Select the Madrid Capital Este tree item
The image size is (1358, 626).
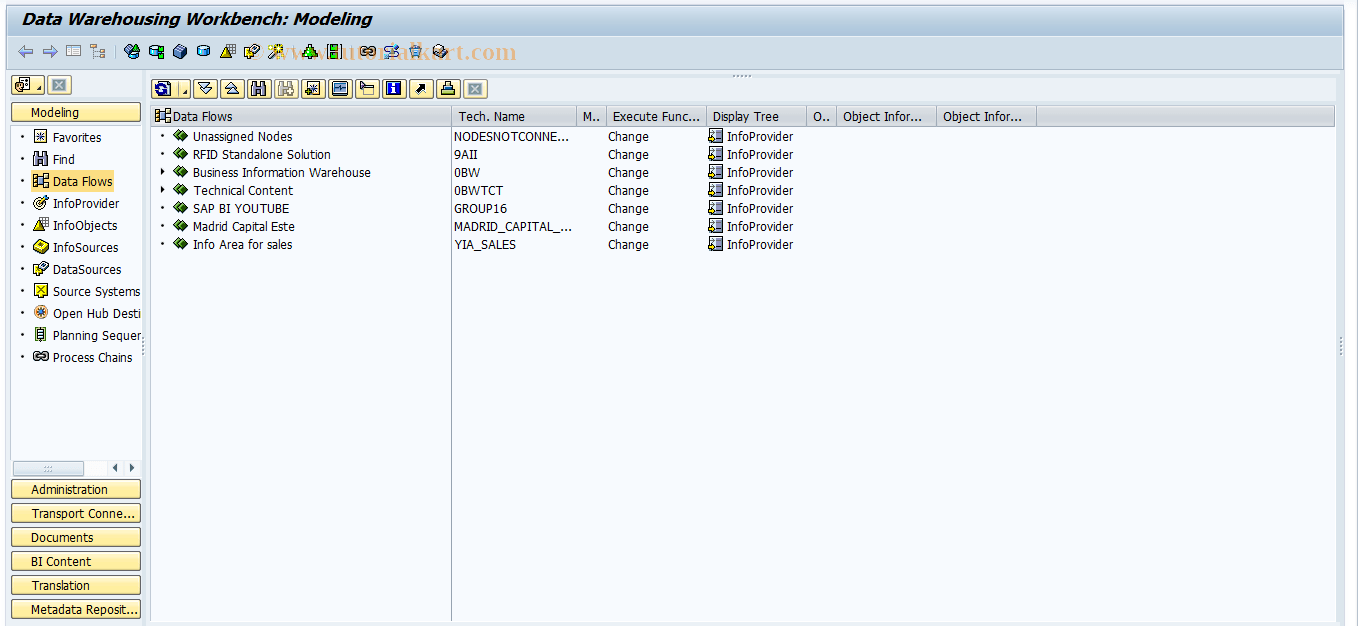pos(242,226)
